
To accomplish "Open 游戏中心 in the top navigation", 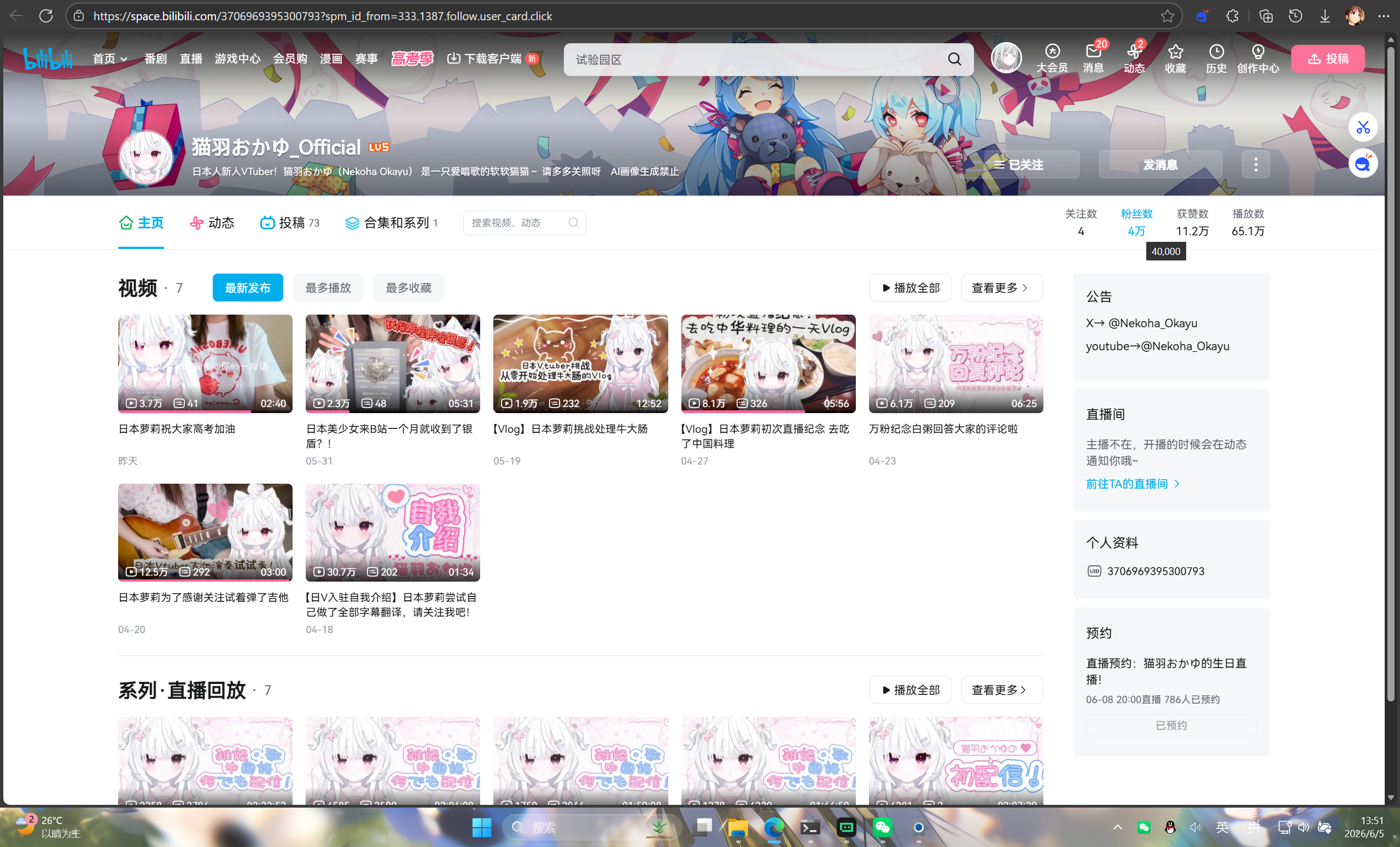I will (237, 59).
